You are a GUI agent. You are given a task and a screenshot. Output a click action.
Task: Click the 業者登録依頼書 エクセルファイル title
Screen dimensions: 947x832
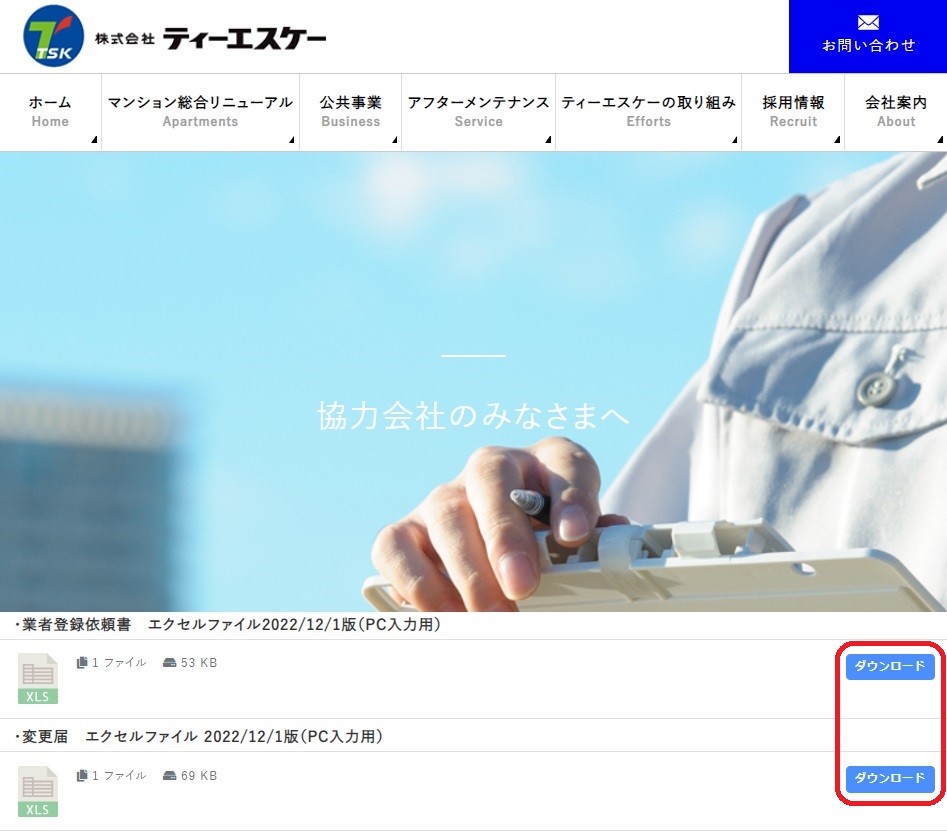228,624
